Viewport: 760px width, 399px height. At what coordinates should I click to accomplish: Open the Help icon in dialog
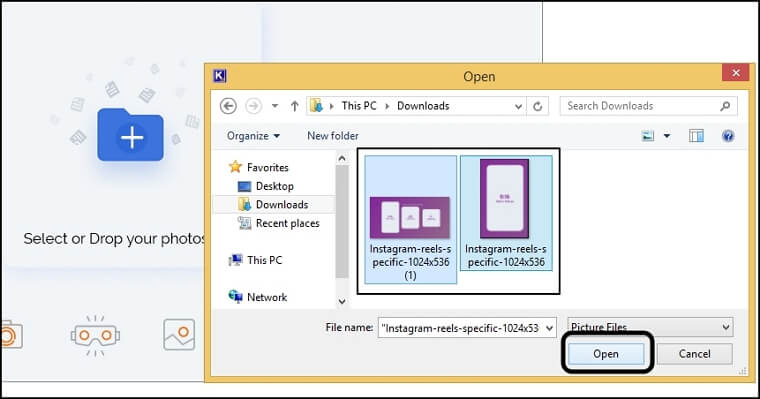point(728,136)
